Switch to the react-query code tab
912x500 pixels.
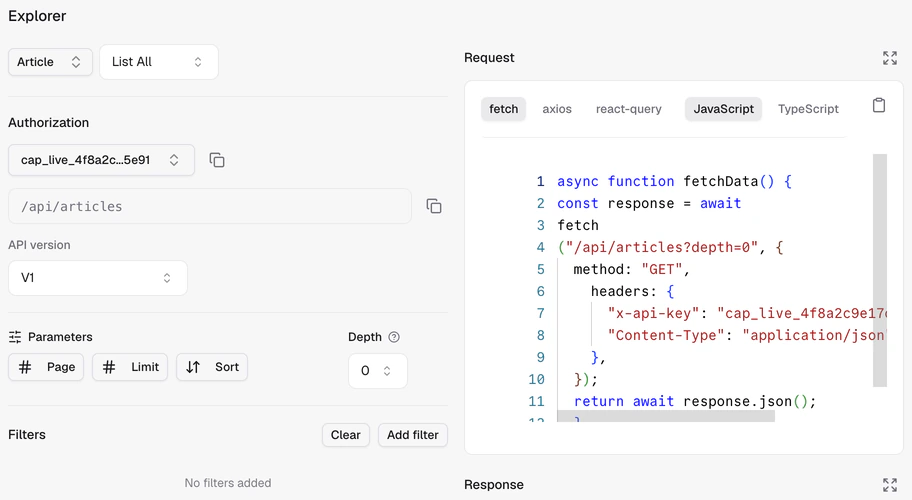point(628,109)
